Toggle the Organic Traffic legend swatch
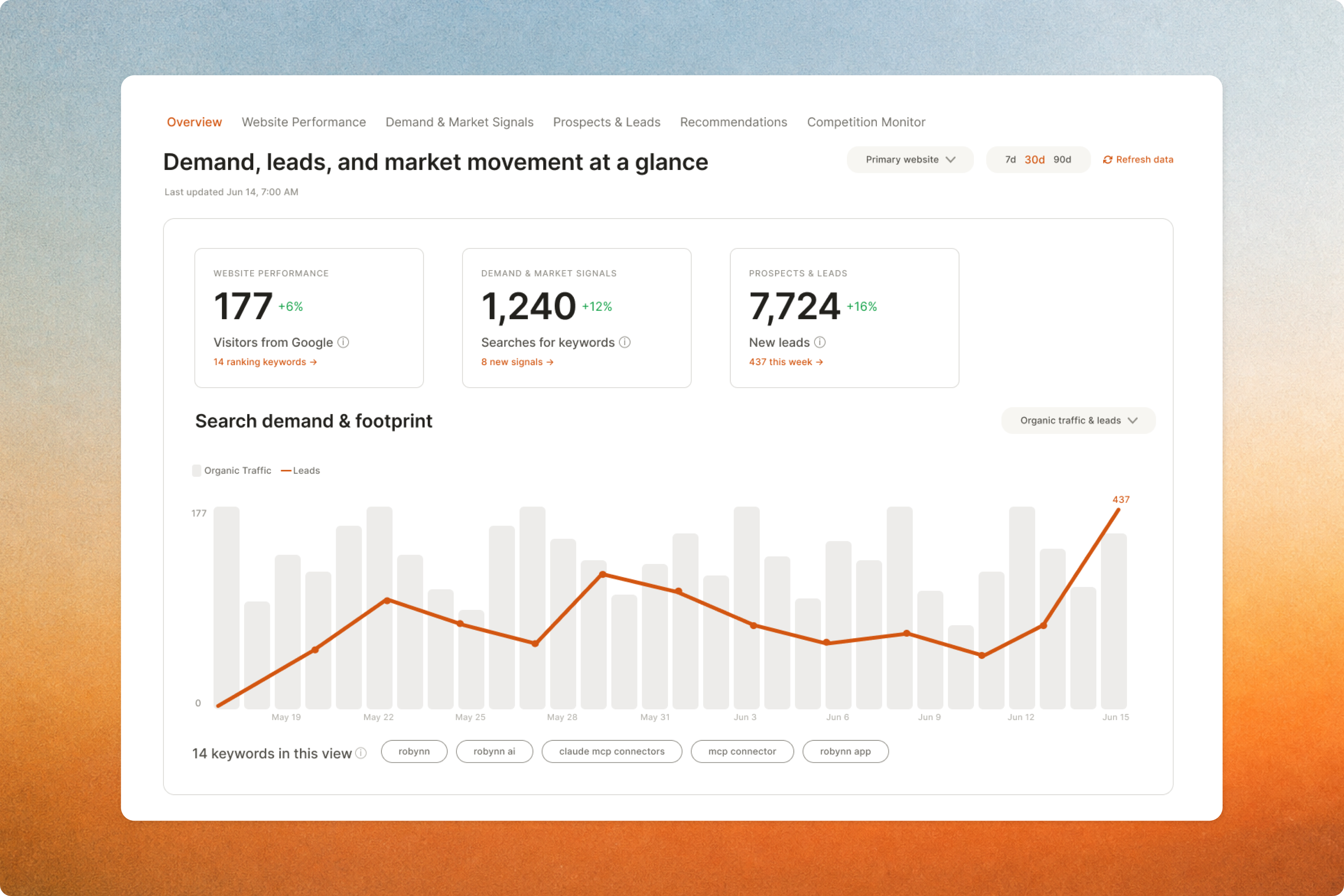 pos(197,471)
